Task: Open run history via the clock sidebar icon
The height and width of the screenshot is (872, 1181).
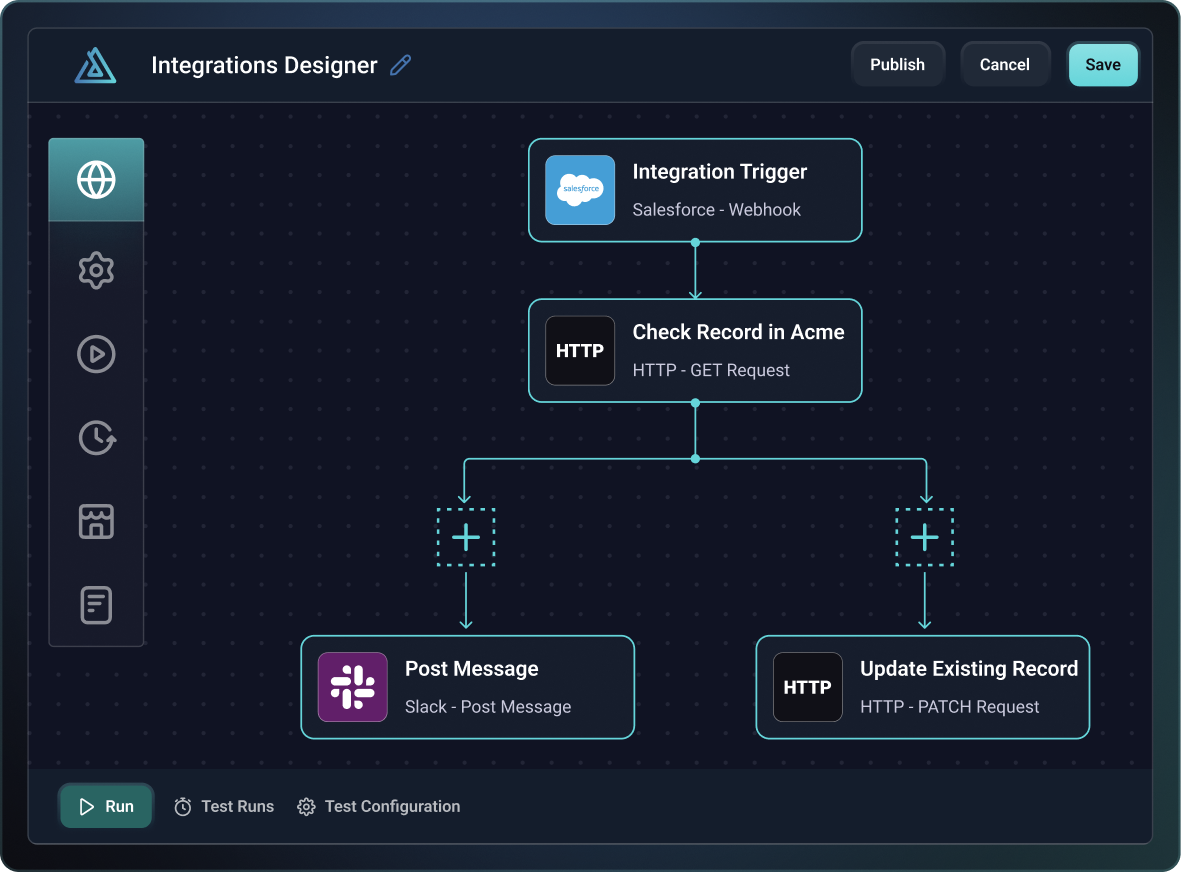Action: (x=96, y=437)
